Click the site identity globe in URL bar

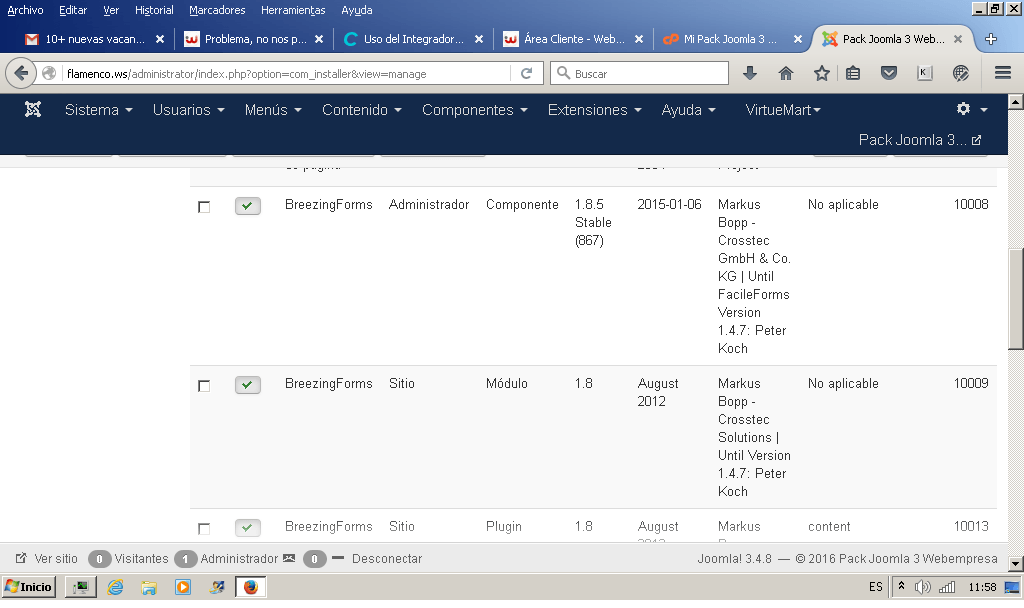click(x=49, y=73)
